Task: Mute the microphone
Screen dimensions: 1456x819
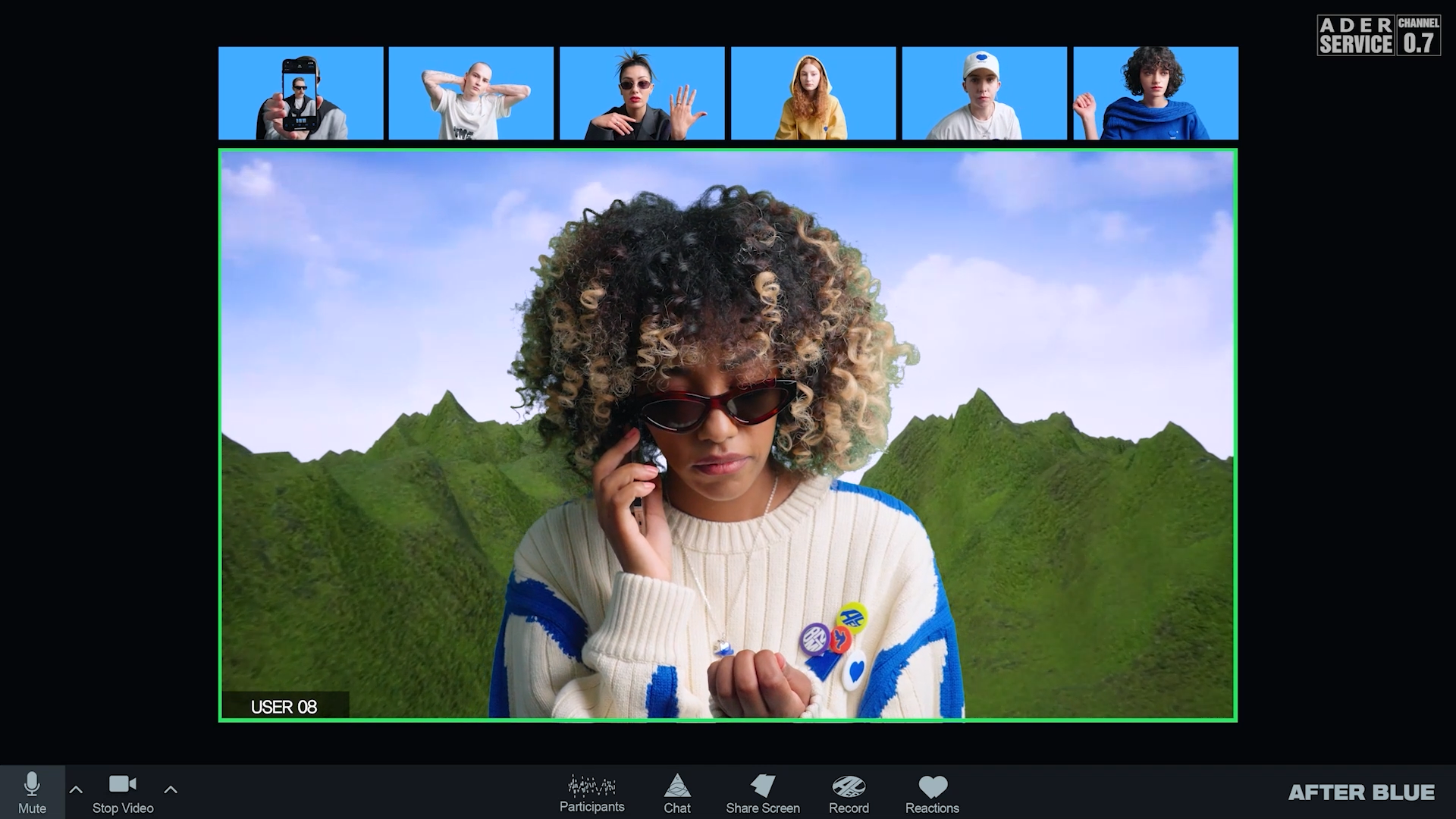Action: (x=32, y=792)
